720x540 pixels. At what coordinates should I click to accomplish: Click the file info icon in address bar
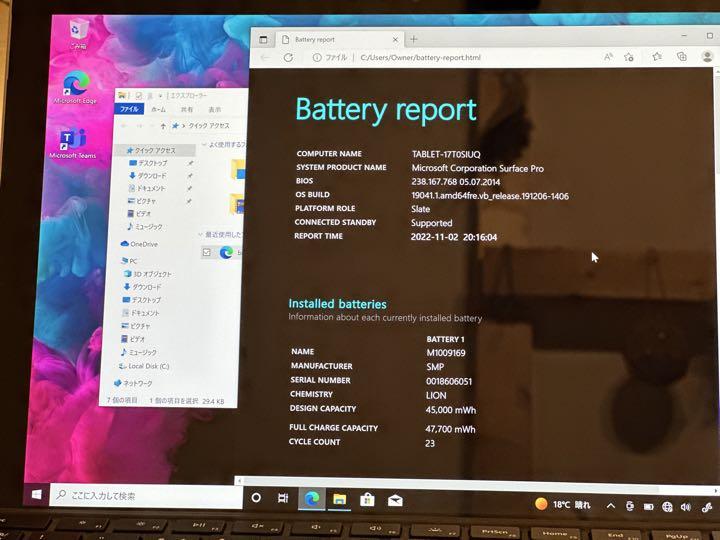(x=317, y=57)
